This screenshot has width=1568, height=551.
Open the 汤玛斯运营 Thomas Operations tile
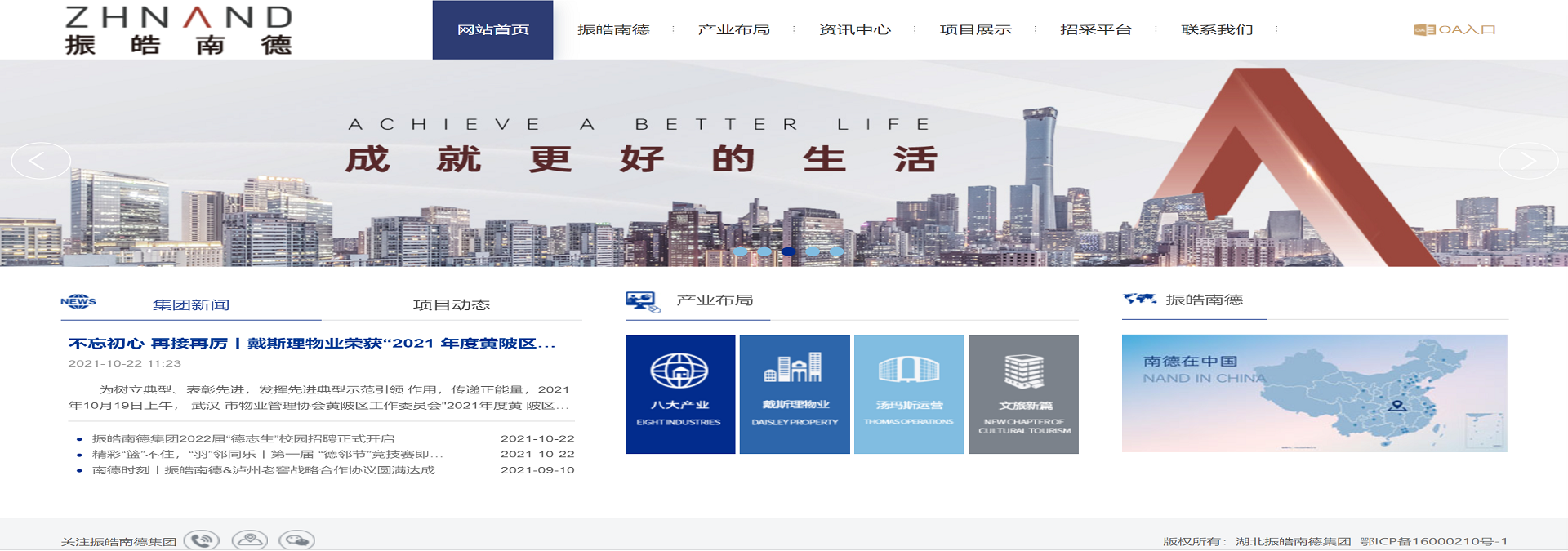909,394
